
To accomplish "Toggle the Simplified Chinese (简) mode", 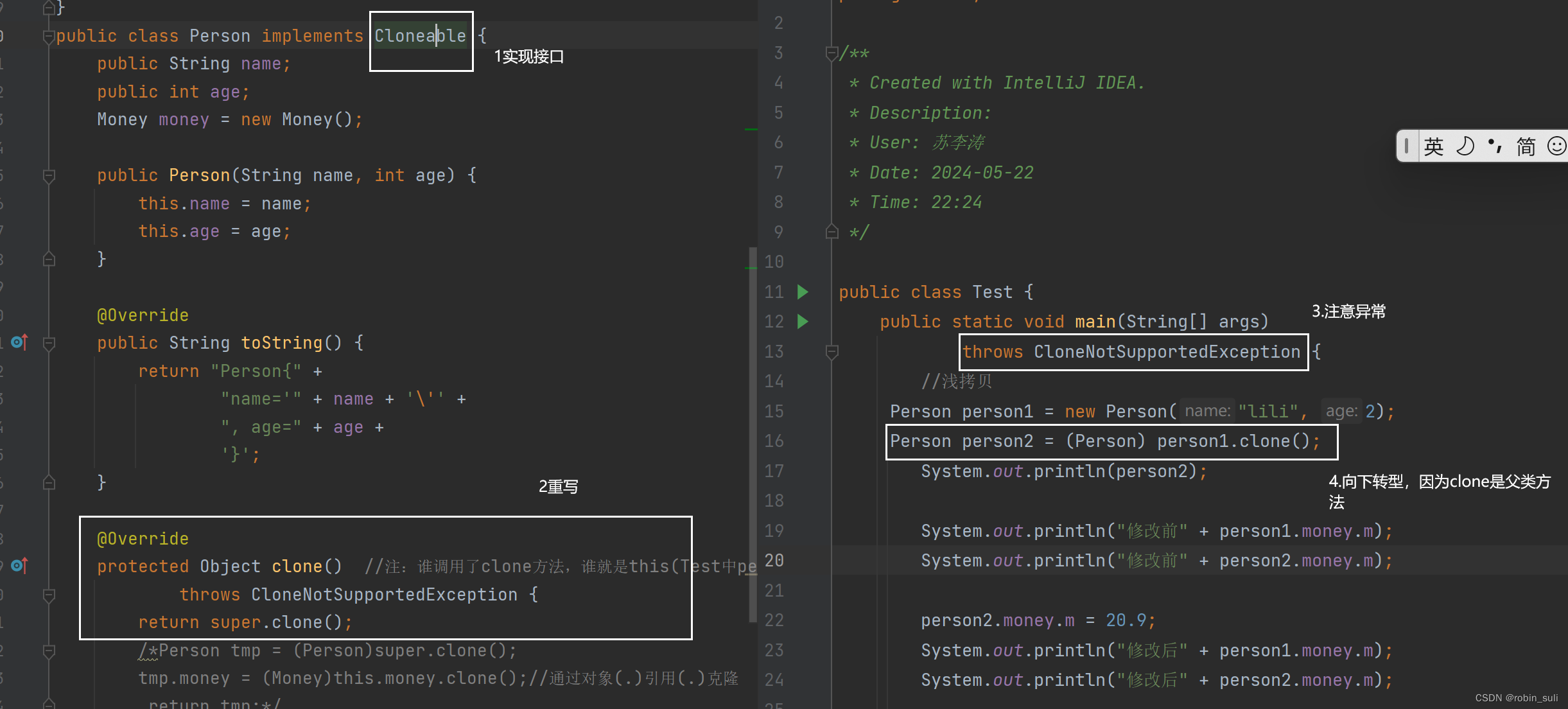I will click(x=1526, y=146).
